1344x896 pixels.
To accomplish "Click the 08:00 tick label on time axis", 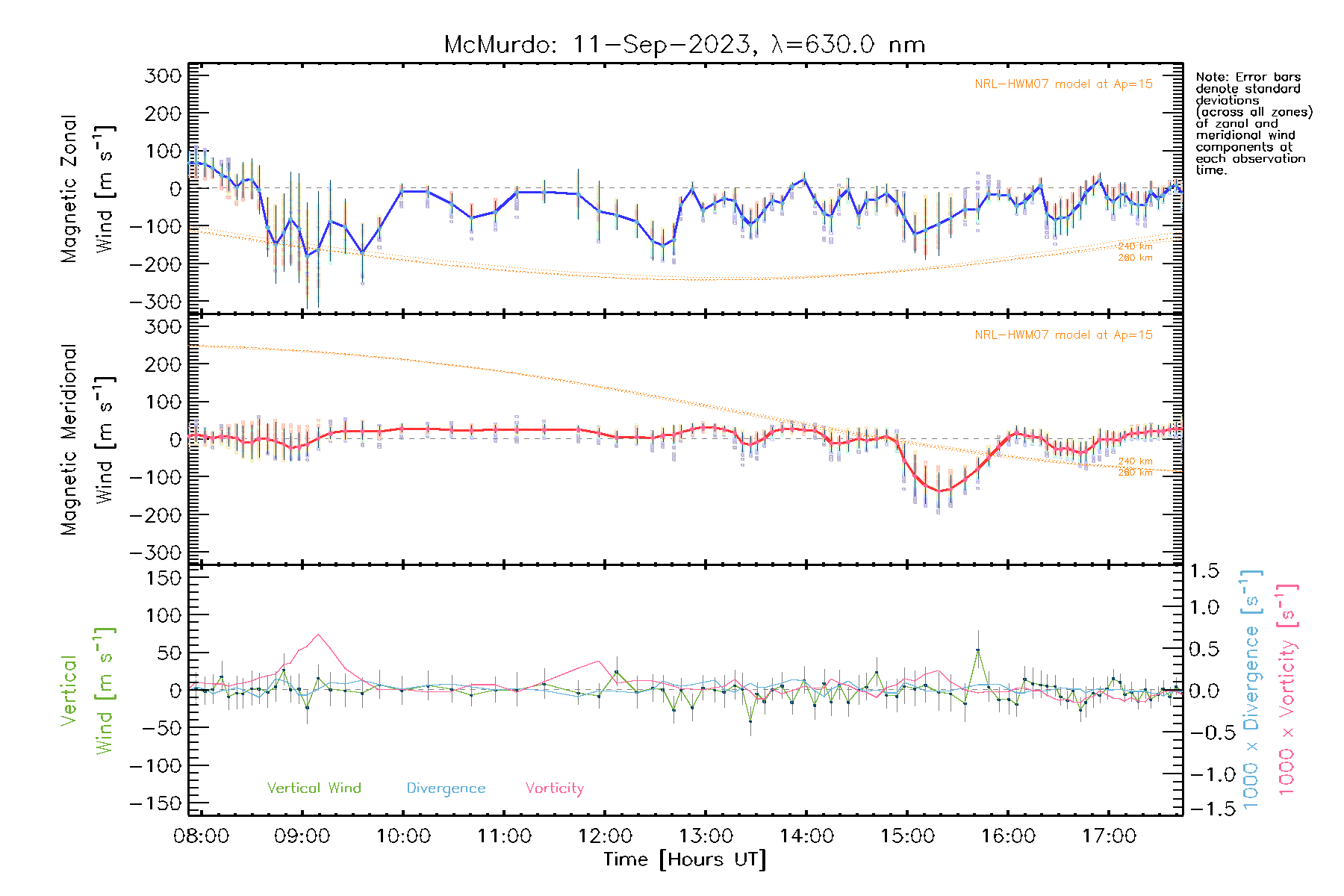I will click(201, 836).
